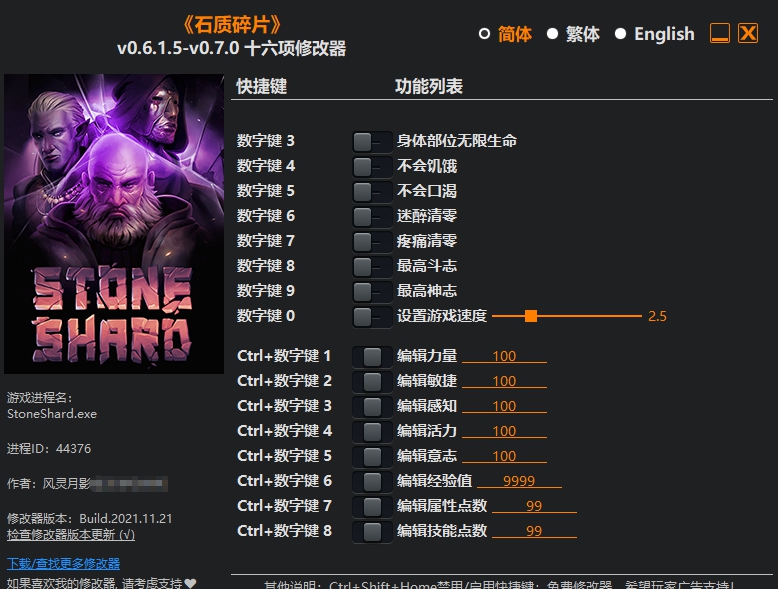This screenshot has width=778, height=589.
Task: Click the heart support icon
Action: point(190,583)
